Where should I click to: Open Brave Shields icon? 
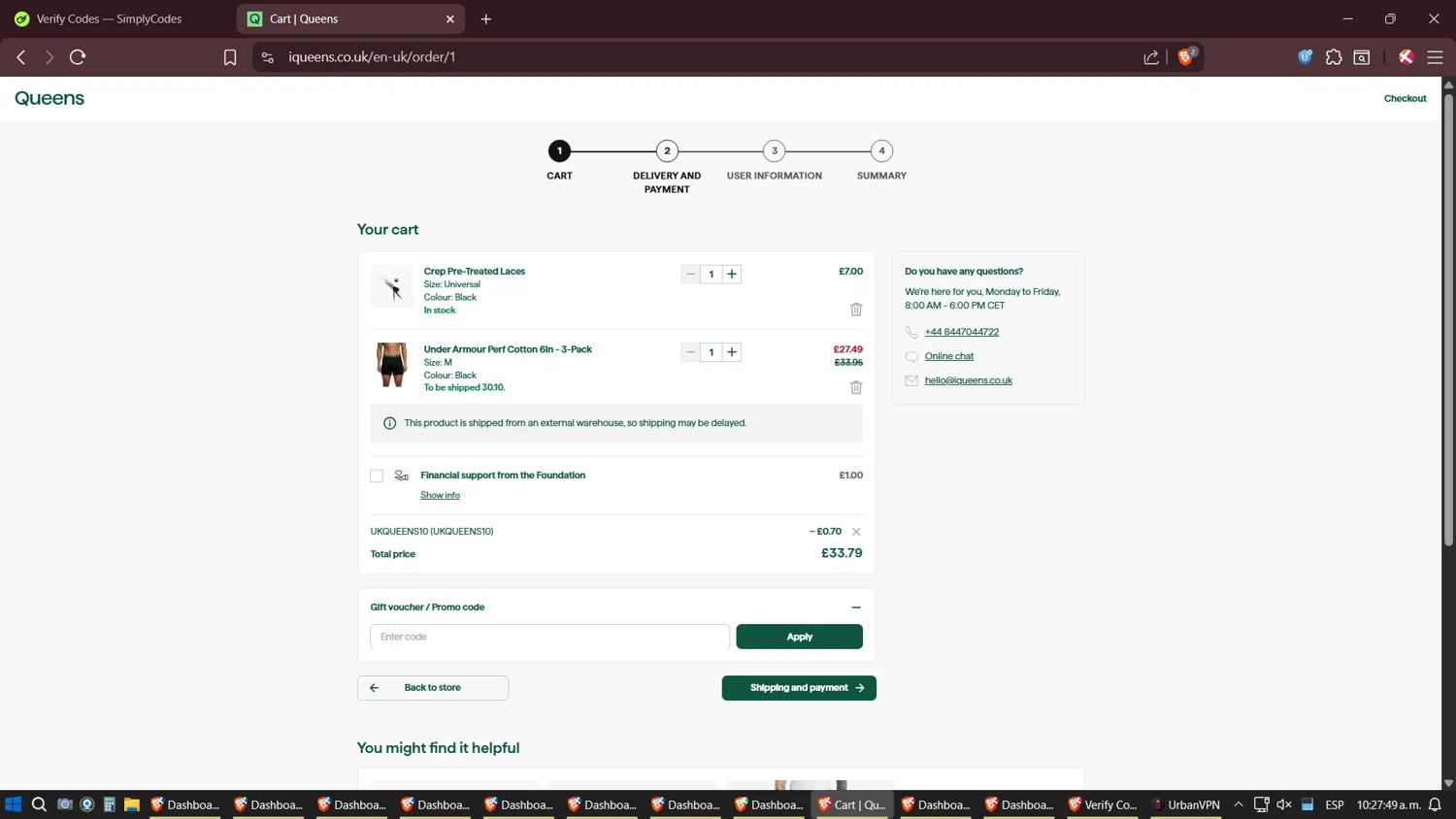tap(1186, 56)
